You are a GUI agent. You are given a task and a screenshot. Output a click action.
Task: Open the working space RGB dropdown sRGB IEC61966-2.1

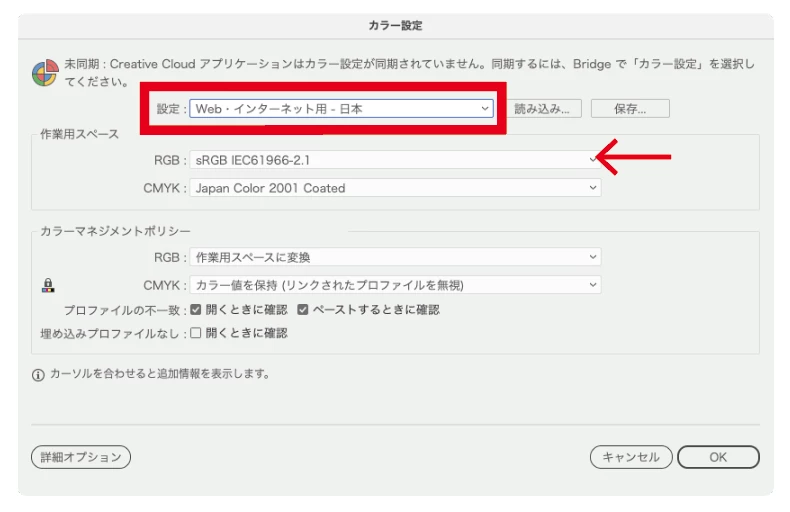click(x=395, y=160)
